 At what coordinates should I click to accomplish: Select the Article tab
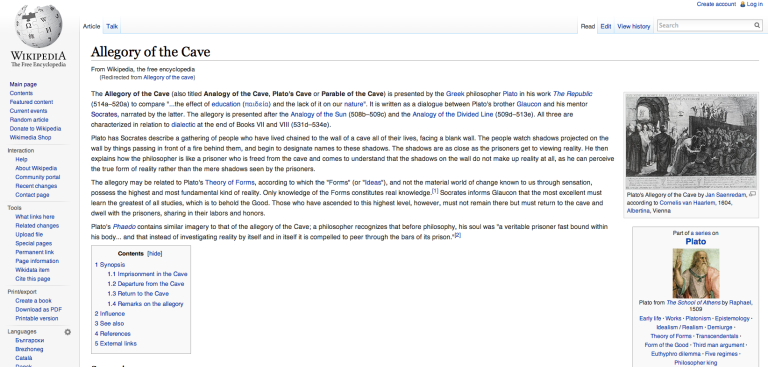[x=92, y=26]
